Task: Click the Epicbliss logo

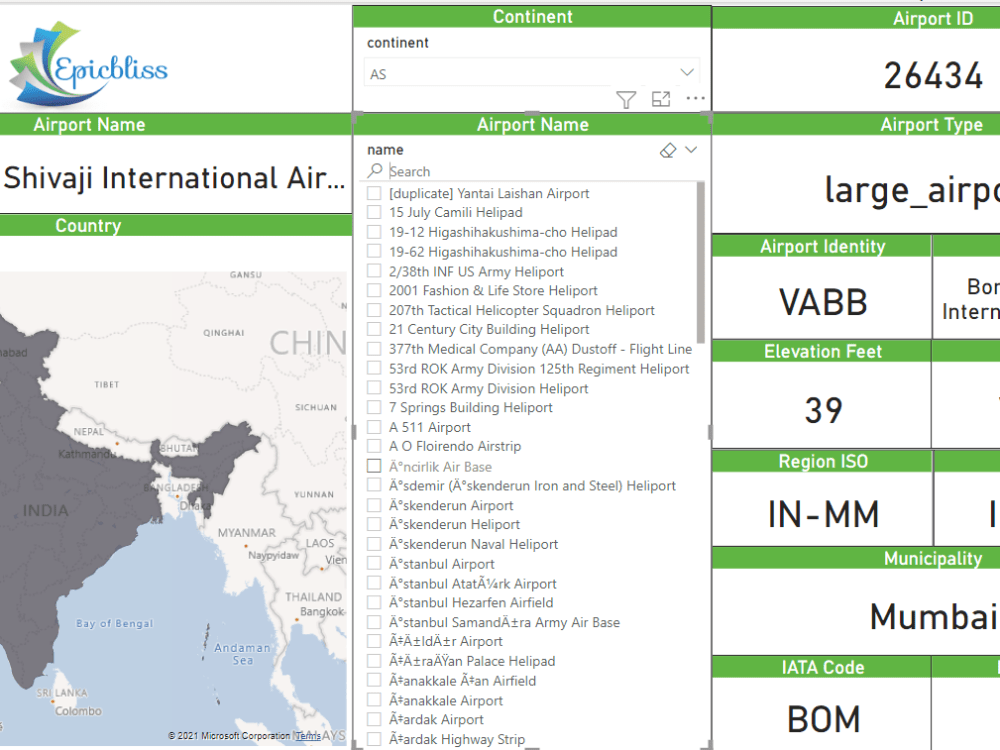Action: (x=89, y=64)
